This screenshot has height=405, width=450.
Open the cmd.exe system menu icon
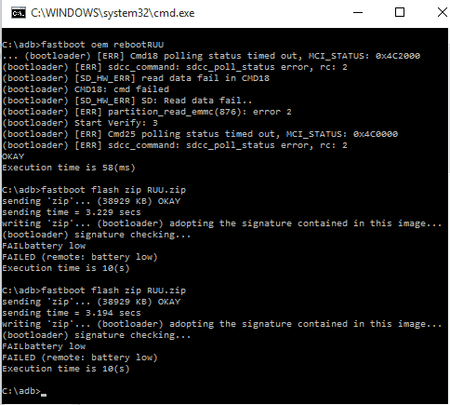click(x=18, y=13)
